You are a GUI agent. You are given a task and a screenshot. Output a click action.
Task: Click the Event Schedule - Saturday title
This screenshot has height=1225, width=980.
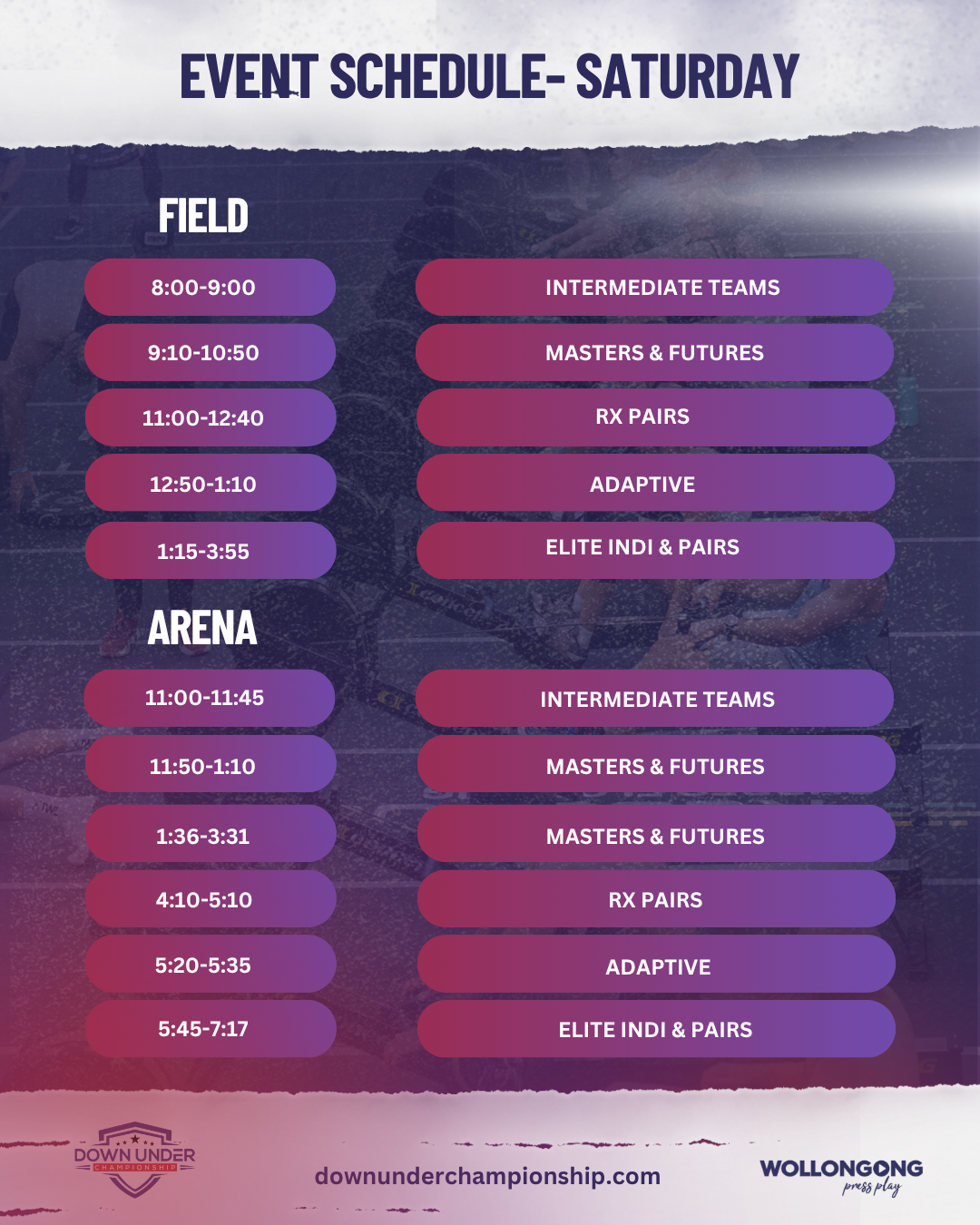pos(489,76)
